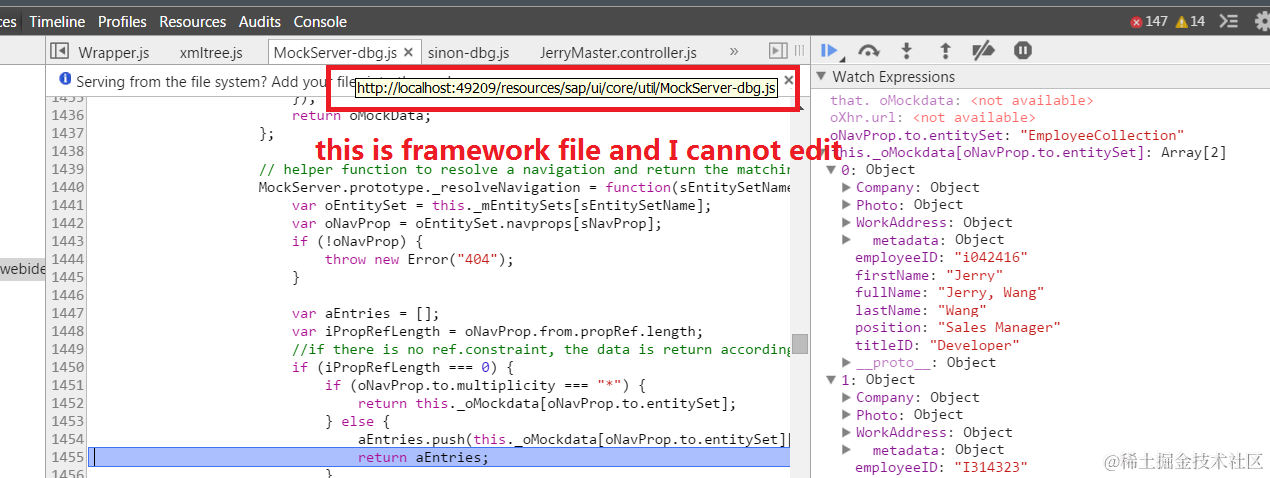
Task: Hide the debugger sidebar
Action: (778, 51)
